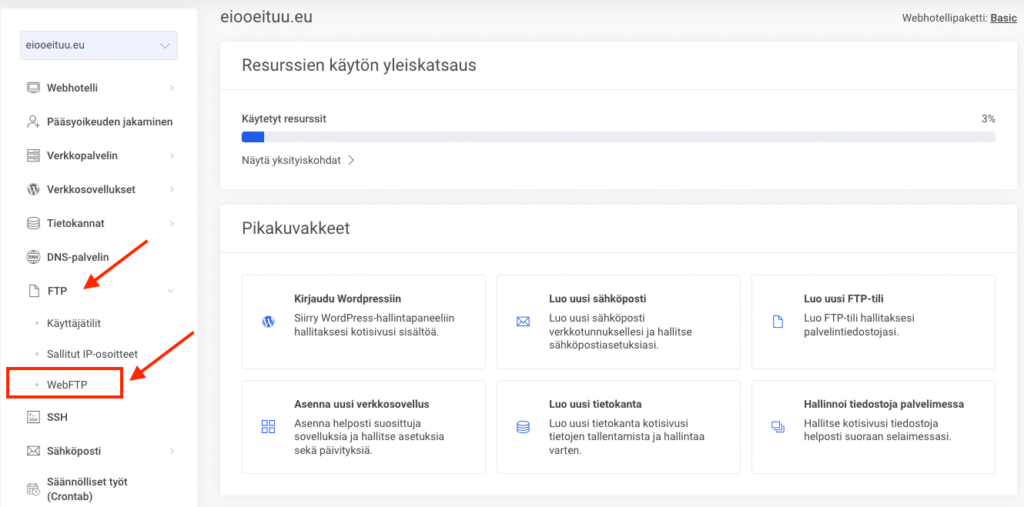1024x507 pixels.
Task: Expand the Verkkopalvelin submenu chevron
Action: [x=172, y=156]
